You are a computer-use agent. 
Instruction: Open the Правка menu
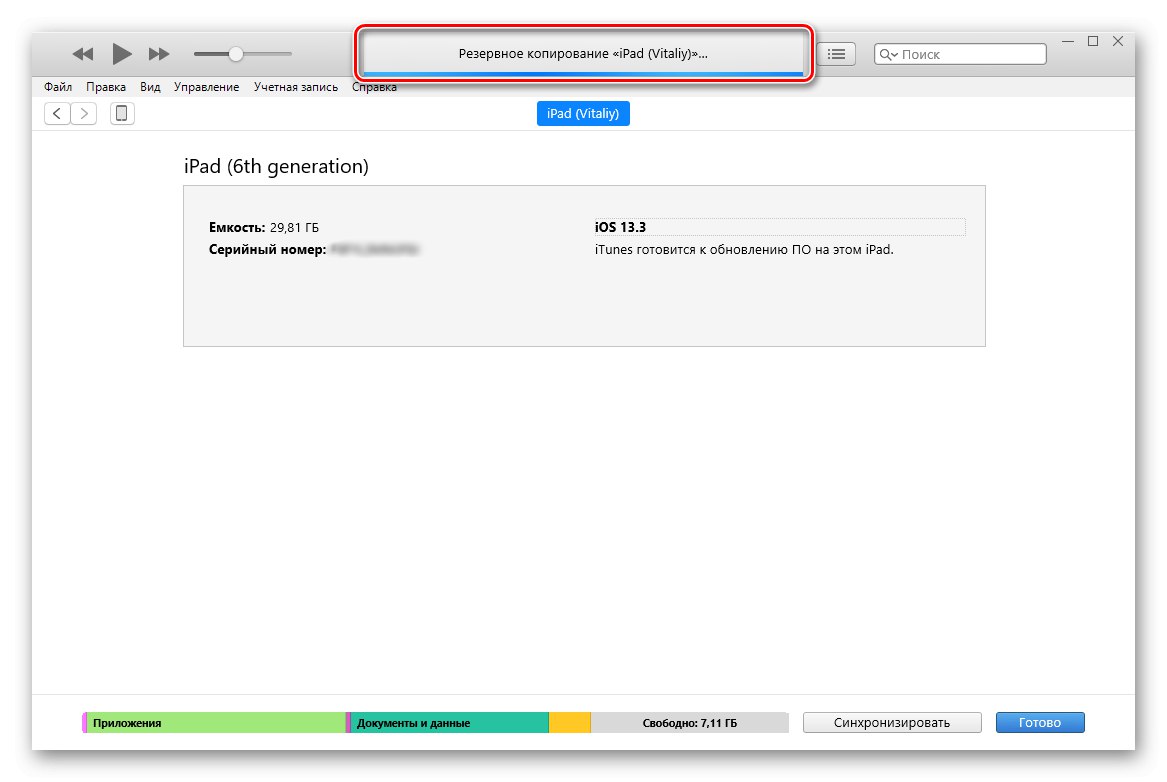(x=106, y=87)
